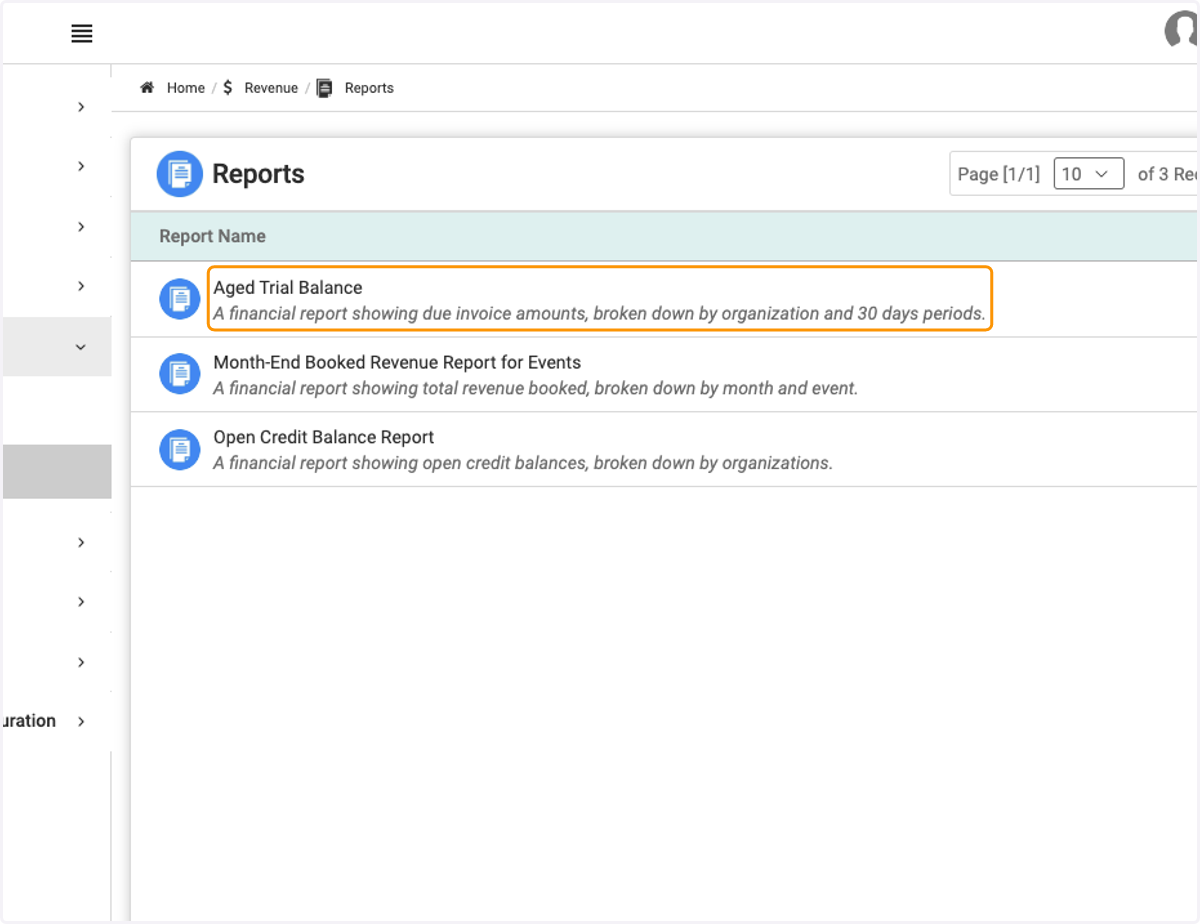Open the Open Credit Balance Report
Viewport: 1200px width, 924px height.
click(324, 438)
